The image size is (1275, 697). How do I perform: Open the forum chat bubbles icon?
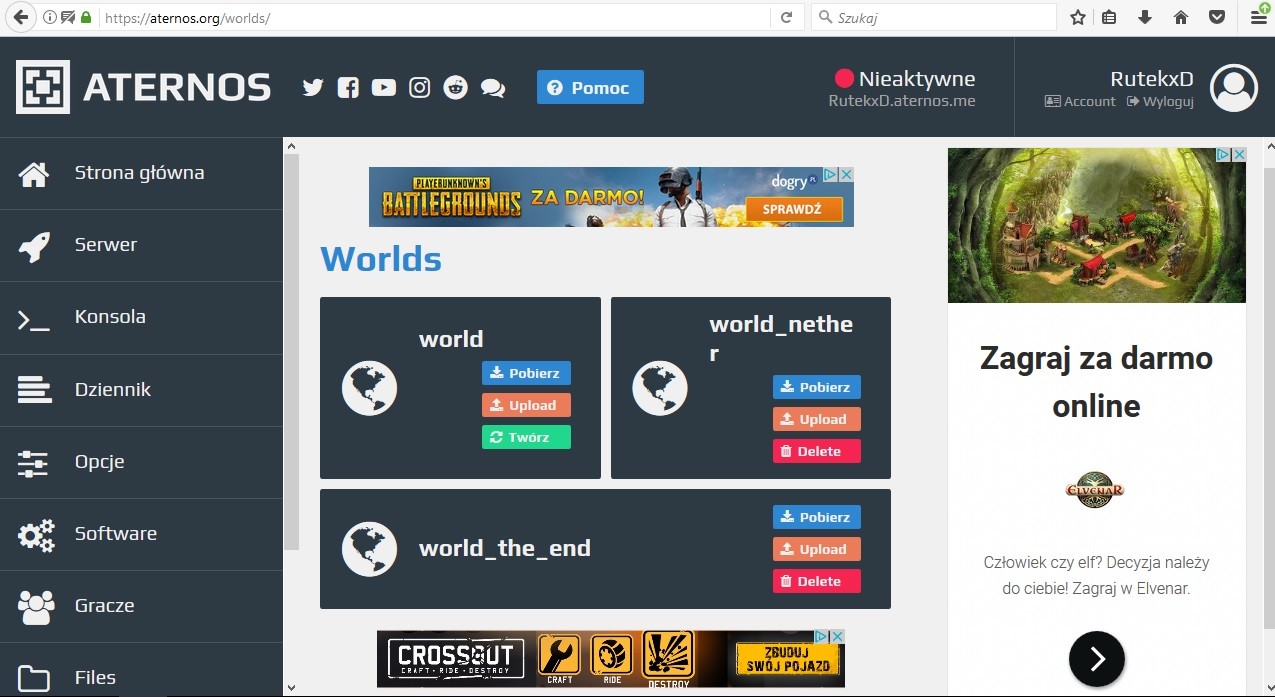coord(493,88)
